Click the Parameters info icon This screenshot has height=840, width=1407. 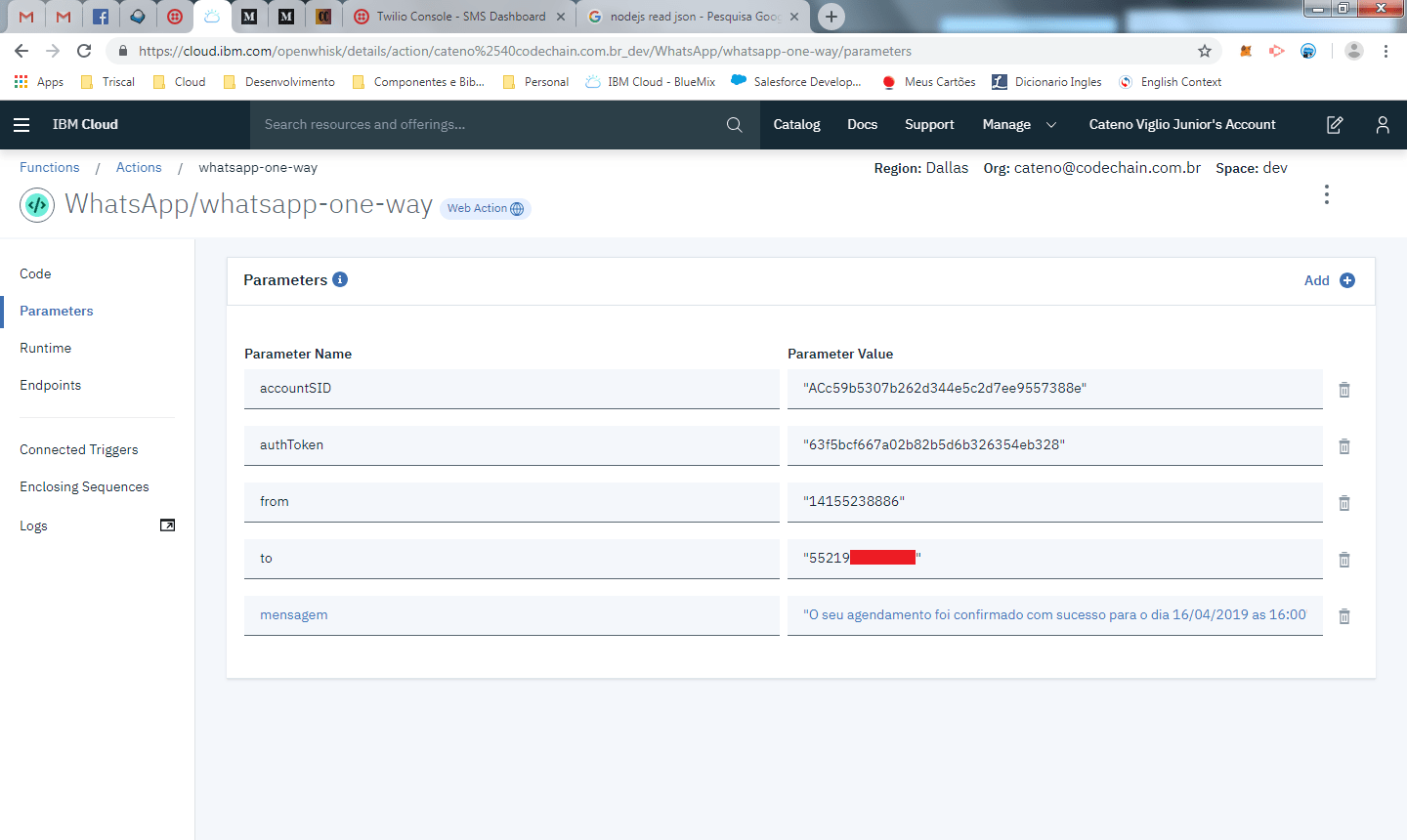coord(340,279)
